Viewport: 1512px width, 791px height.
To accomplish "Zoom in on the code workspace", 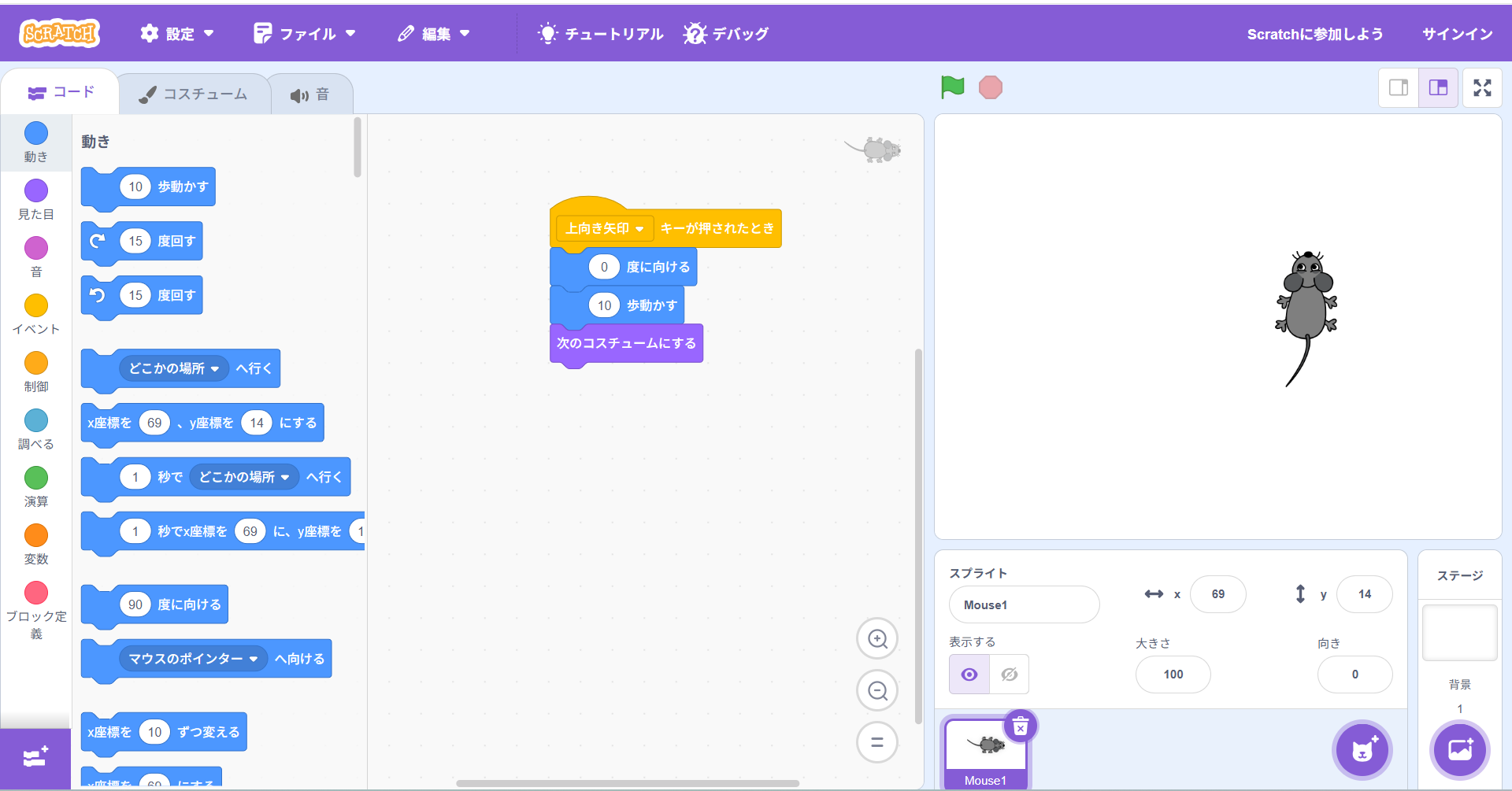I will pos(877,639).
